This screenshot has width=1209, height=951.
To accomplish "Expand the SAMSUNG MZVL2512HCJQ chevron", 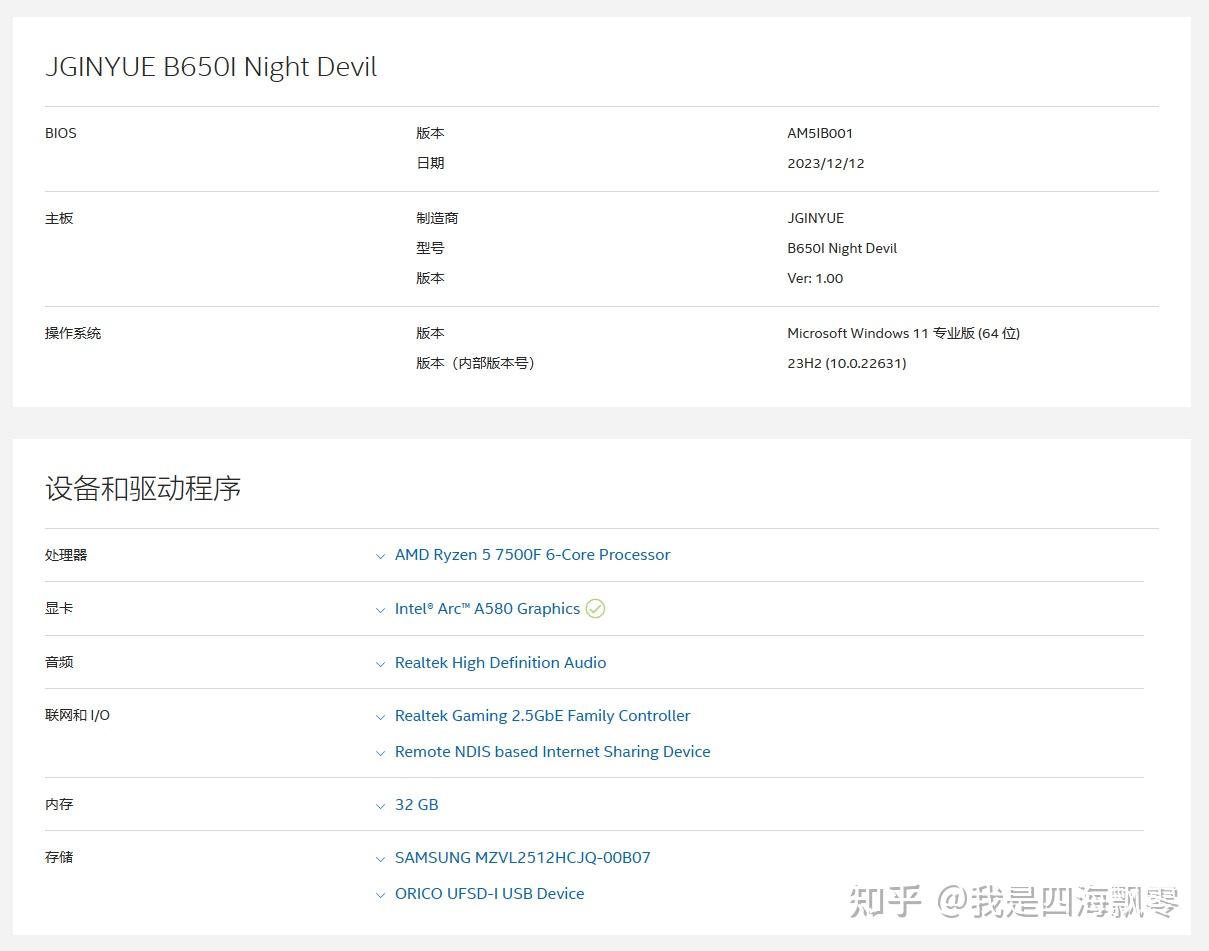I will click(380, 859).
